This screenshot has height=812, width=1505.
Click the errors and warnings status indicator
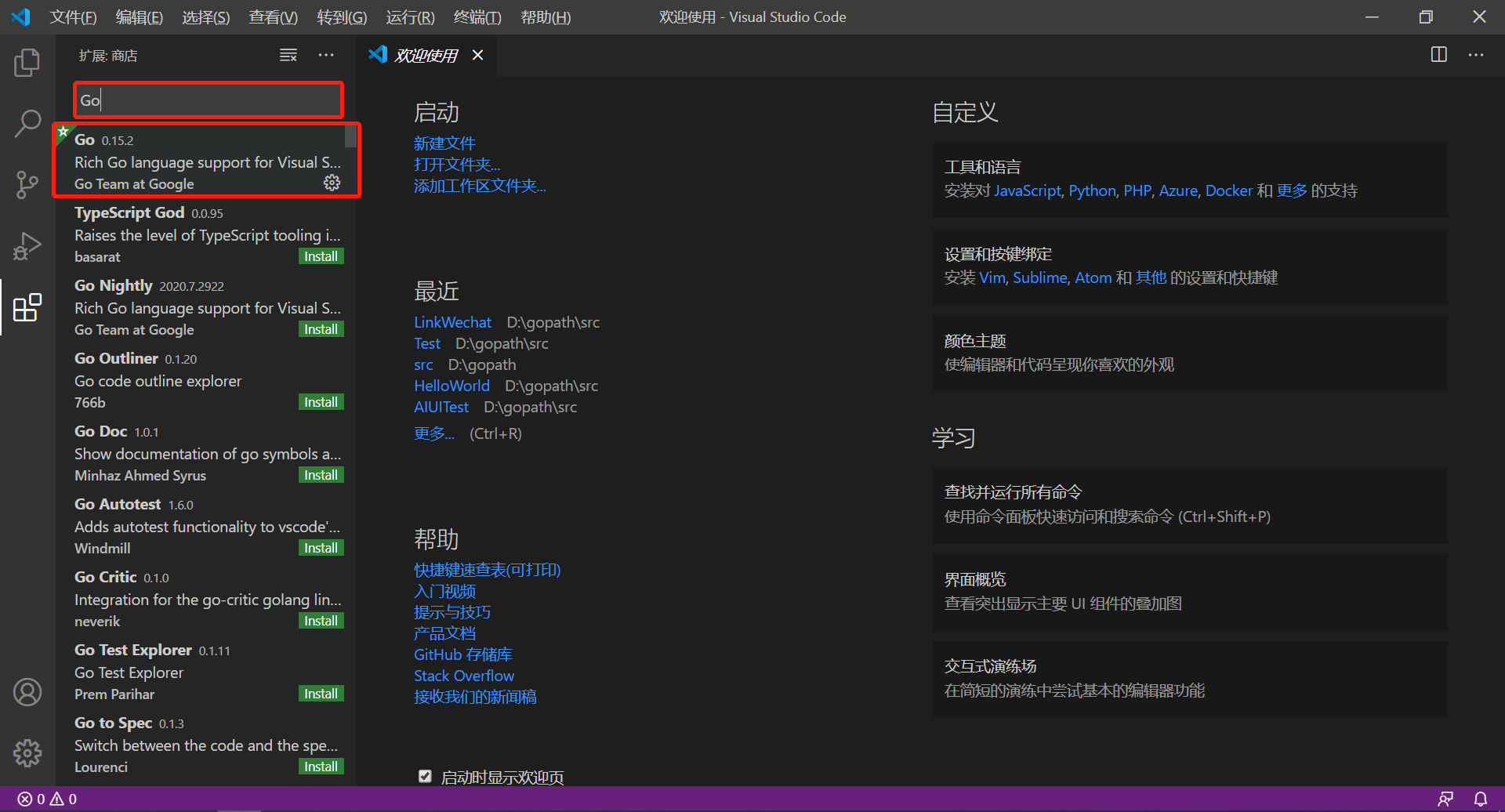coord(48,799)
